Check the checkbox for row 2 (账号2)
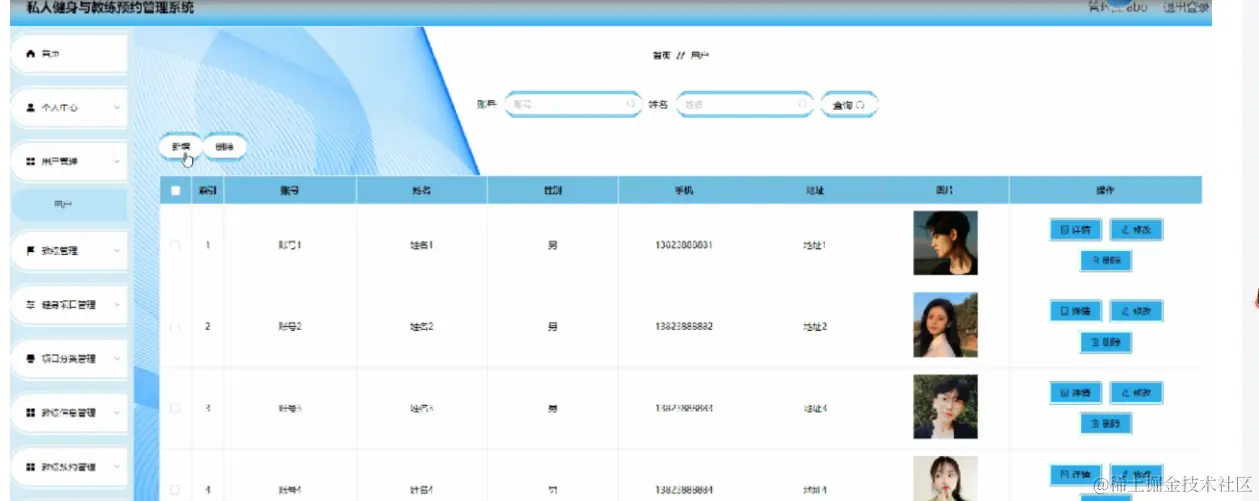Image resolution: width=1259 pixels, height=501 pixels. (176, 327)
